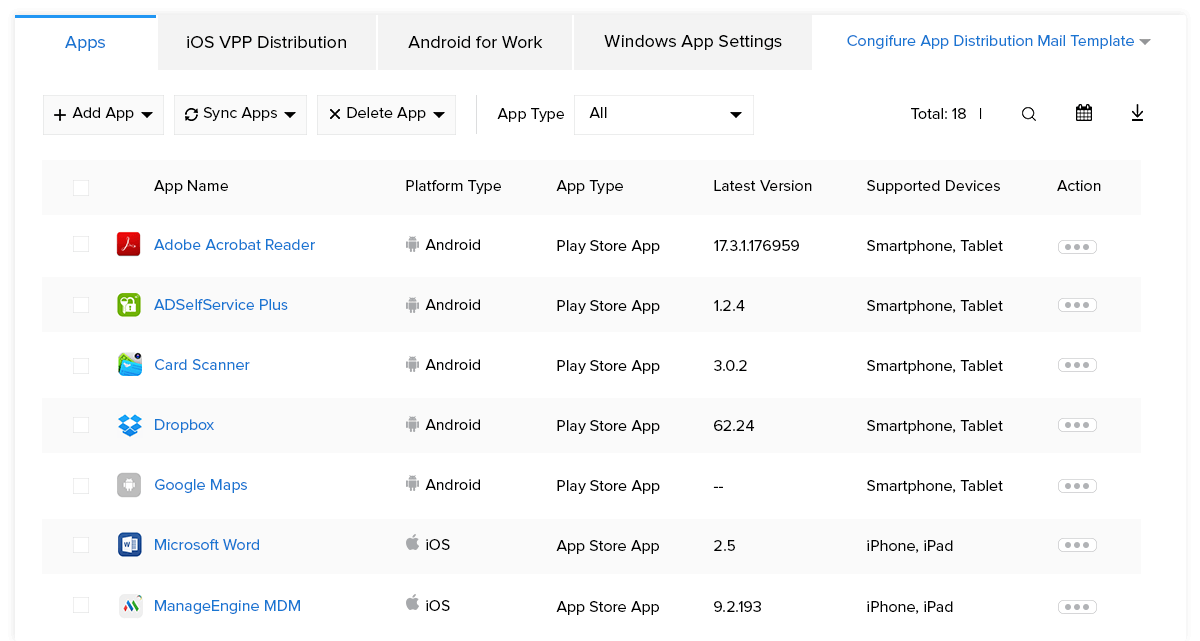Open action menu for Google Maps
The width and height of the screenshot is (1200, 641).
point(1077,486)
